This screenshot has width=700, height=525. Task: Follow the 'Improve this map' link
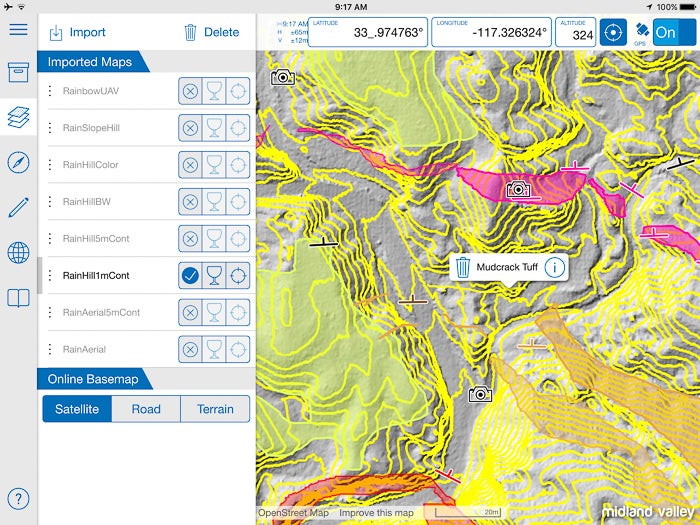click(x=378, y=513)
